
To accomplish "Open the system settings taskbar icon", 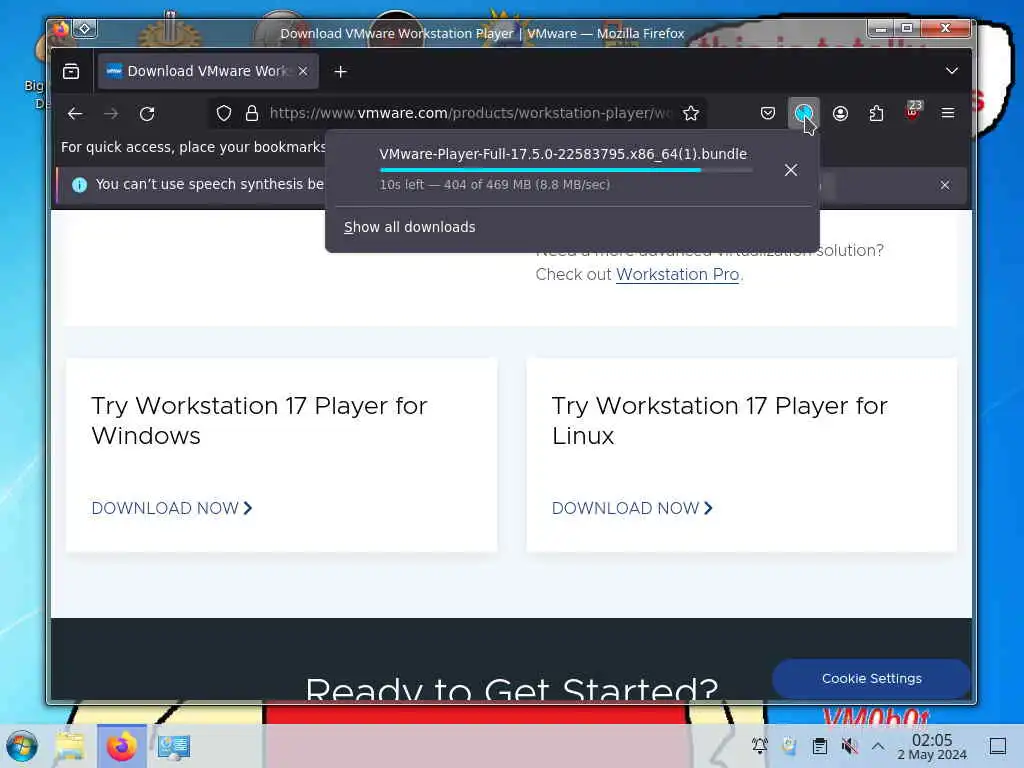I will 173,746.
